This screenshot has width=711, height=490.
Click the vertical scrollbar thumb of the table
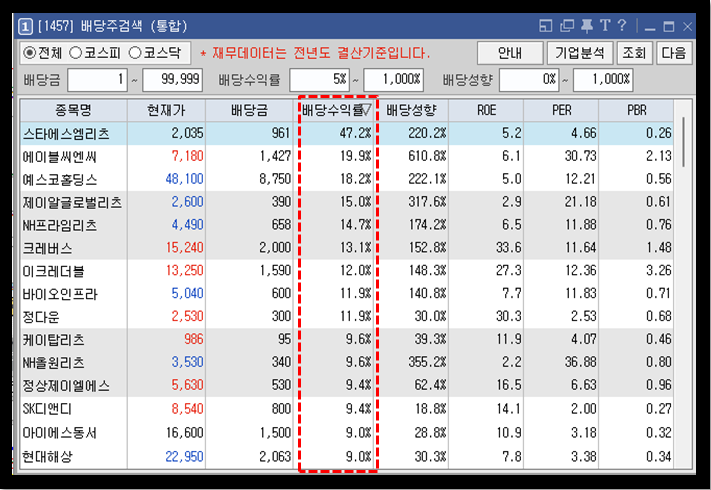(683, 142)
